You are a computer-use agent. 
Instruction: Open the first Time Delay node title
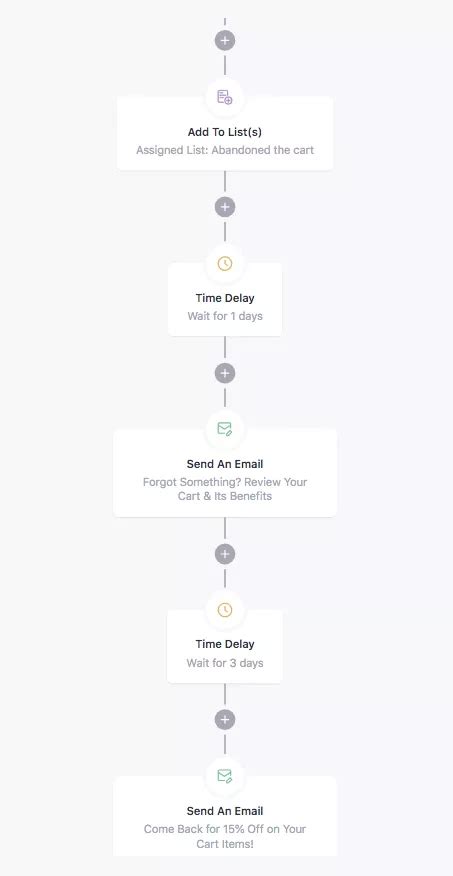pos(225,298)
